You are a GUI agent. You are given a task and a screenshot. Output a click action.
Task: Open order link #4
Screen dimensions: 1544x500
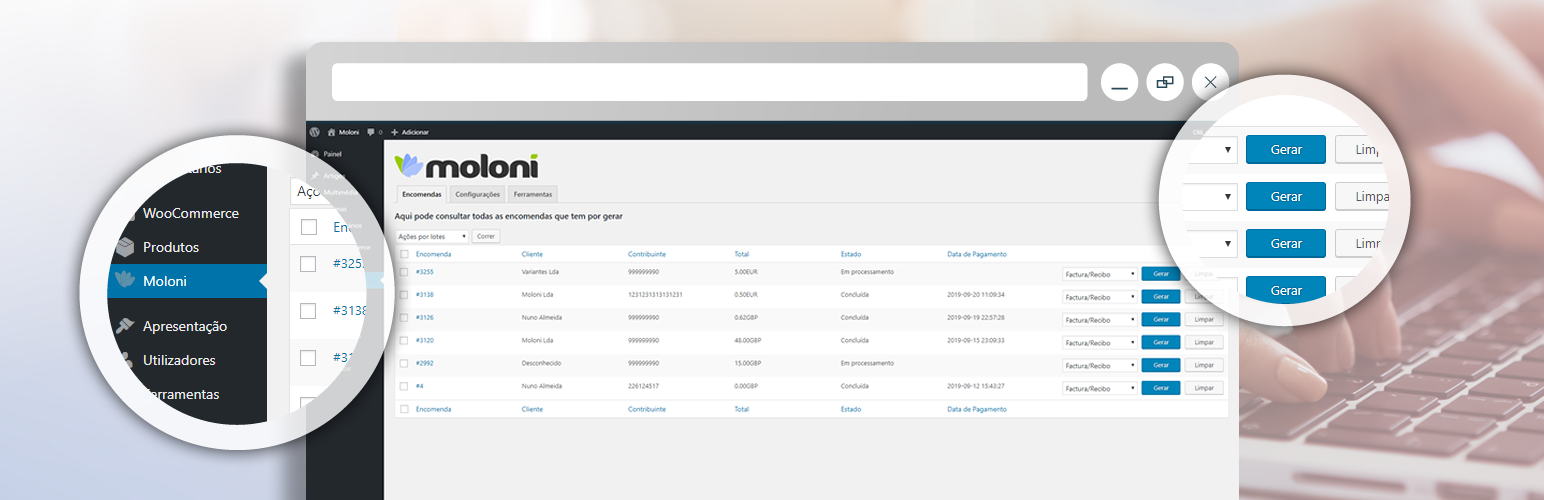point(420,386)
